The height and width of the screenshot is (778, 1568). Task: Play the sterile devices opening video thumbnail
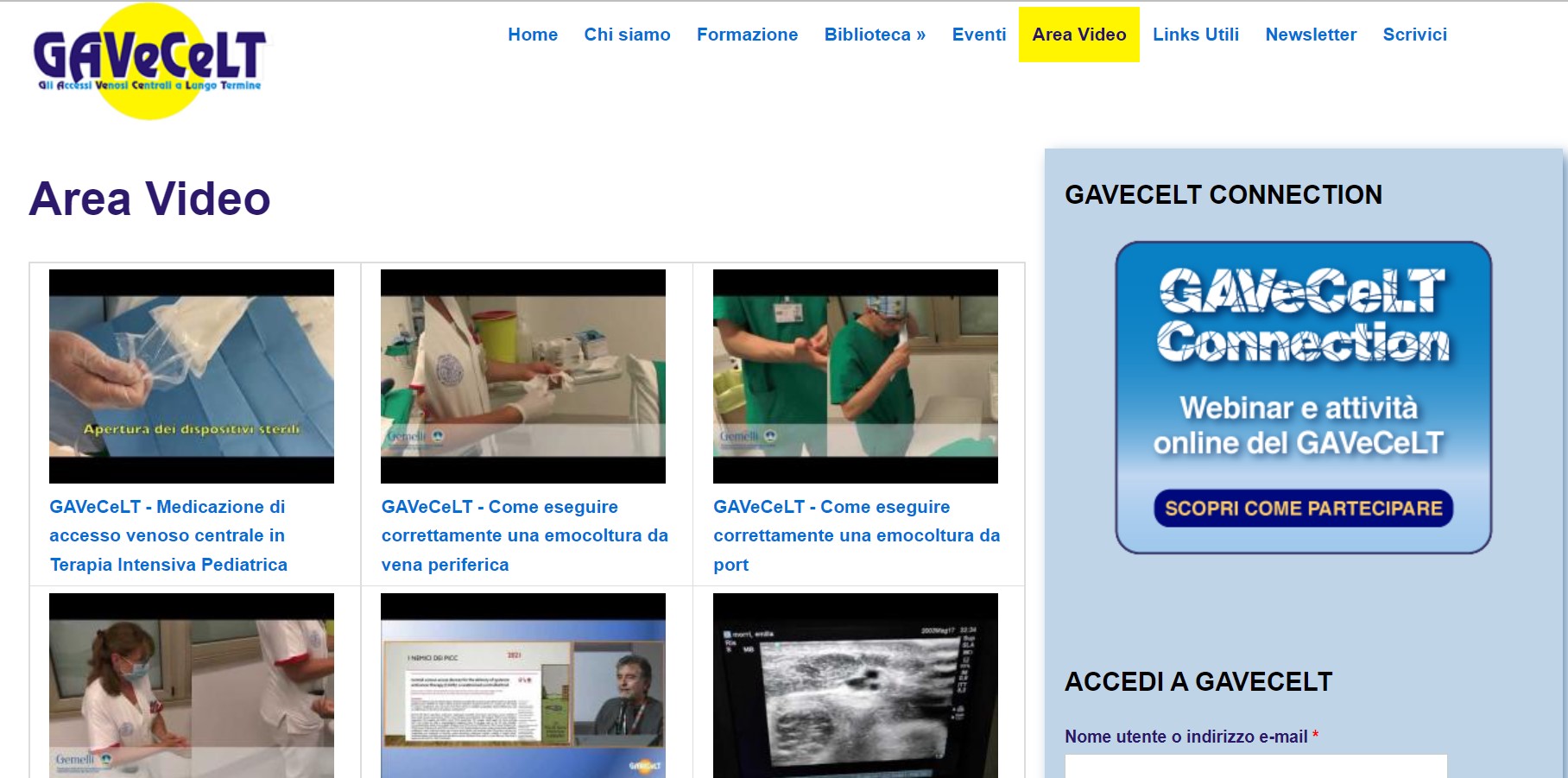point(192,376)
